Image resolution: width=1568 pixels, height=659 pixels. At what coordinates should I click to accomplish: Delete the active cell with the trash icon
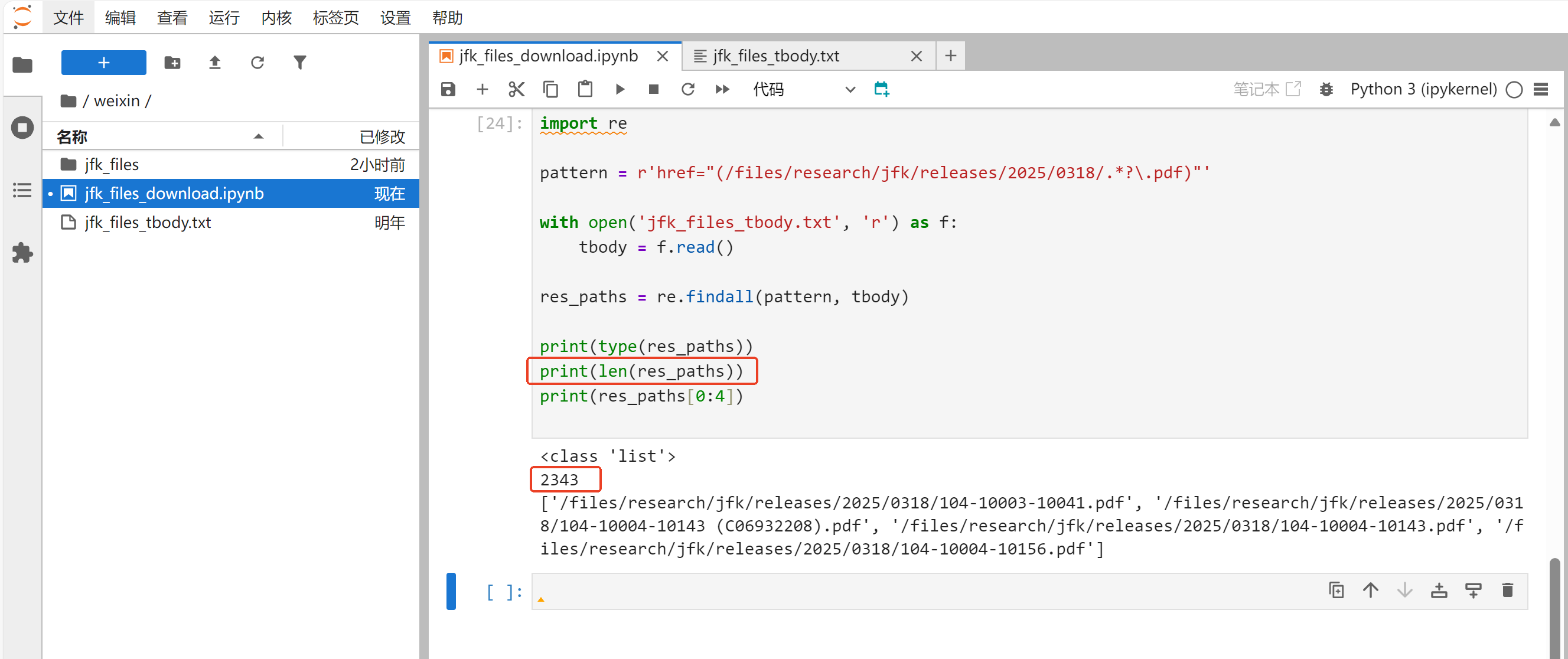(x=1507, y=591)
